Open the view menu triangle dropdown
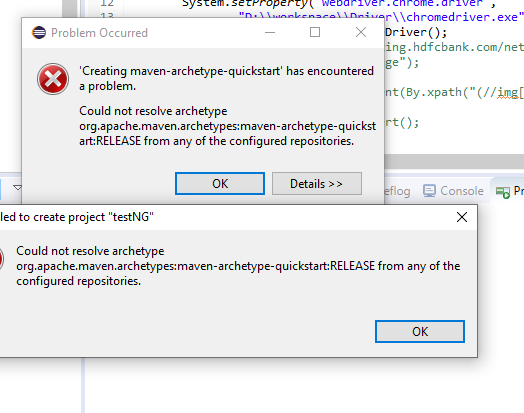The image size is (524, 413). [x=17, y=187]
